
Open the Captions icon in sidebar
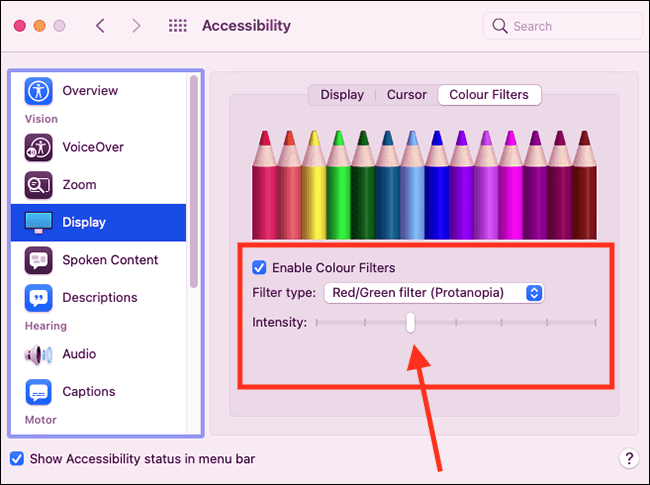(x=39, y=392)
